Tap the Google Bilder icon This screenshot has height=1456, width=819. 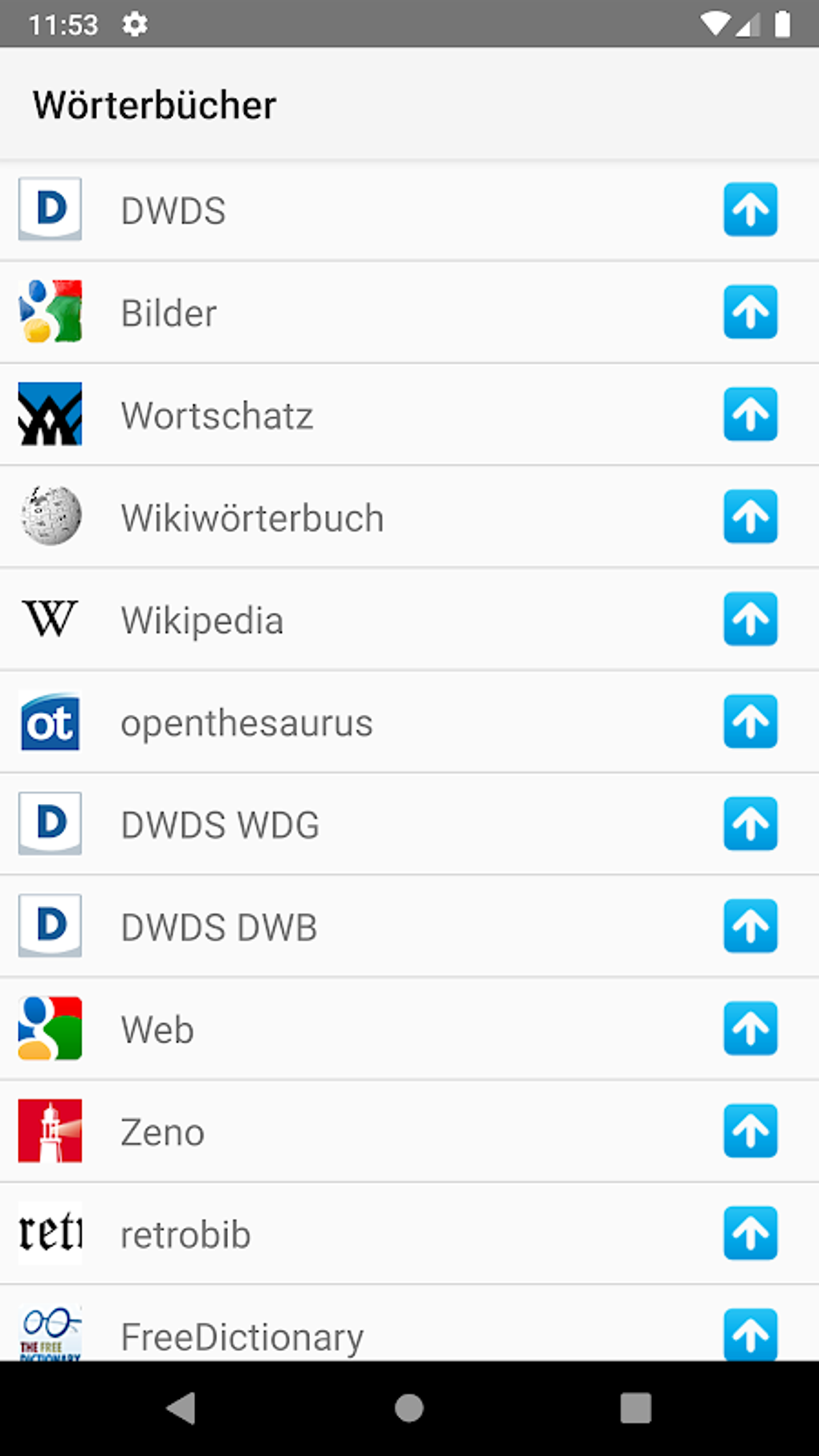50,313
